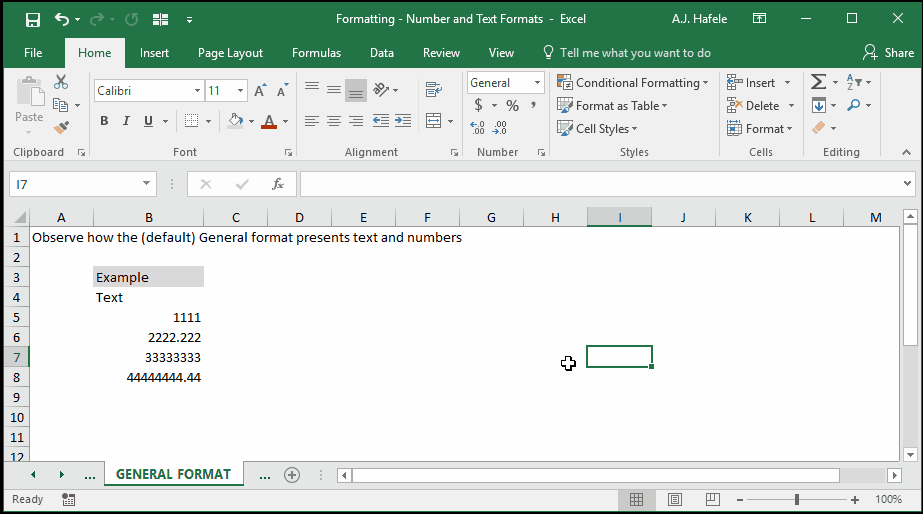Apply the Borders icon
The width and height of the screenshot is (923, 514).
point(191,121)
